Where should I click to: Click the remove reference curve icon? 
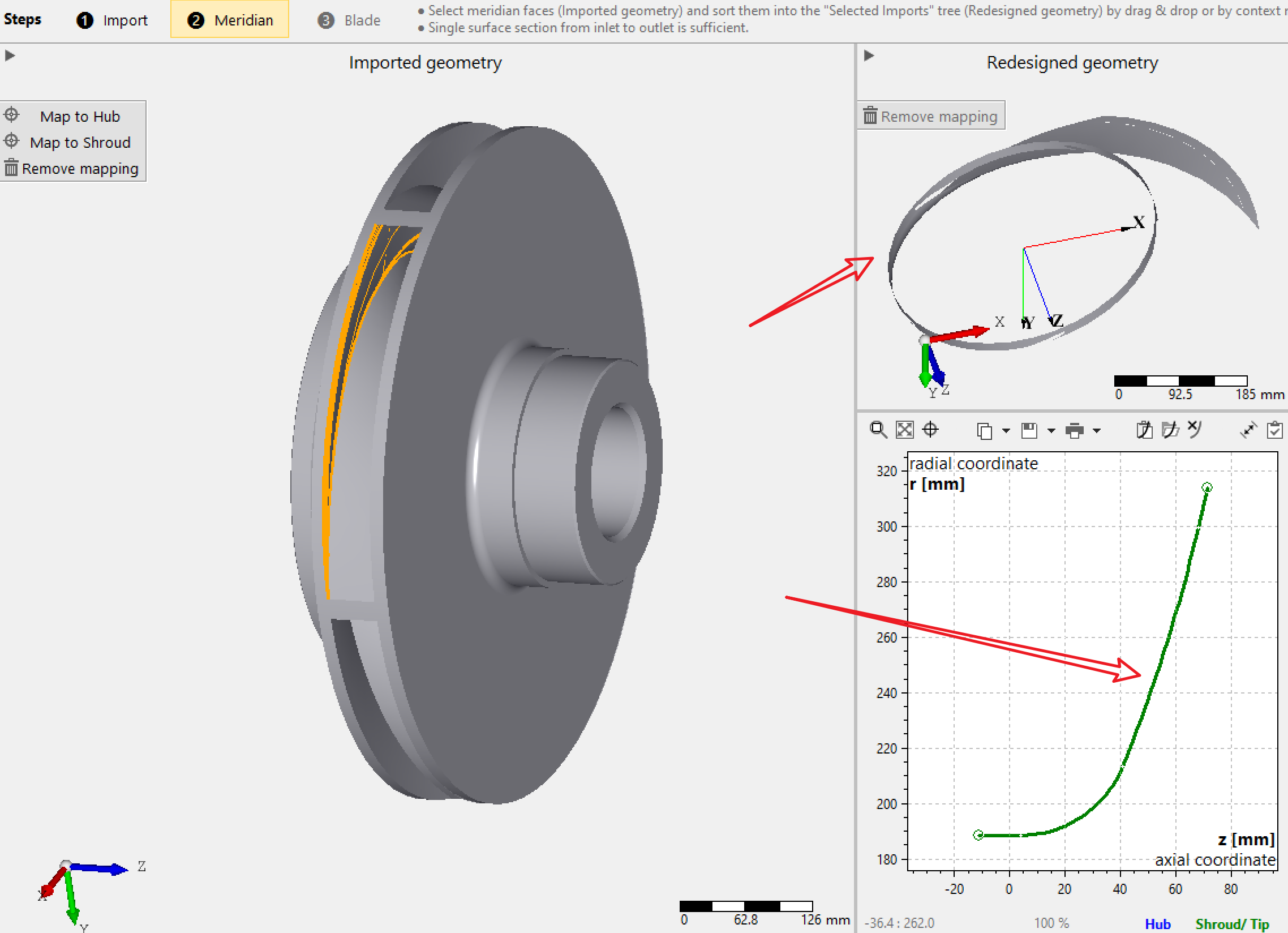pyautogui.click(x=1194, y=429)
